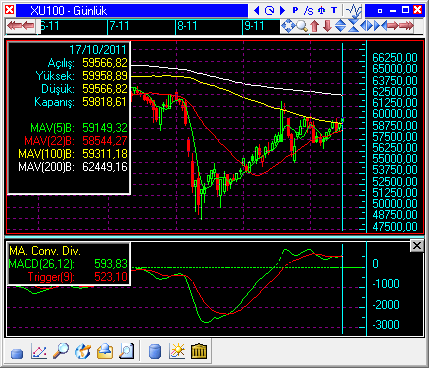
Task: Click the magnifier zoom icon in the top toolbar
Action: pos(302,26)
